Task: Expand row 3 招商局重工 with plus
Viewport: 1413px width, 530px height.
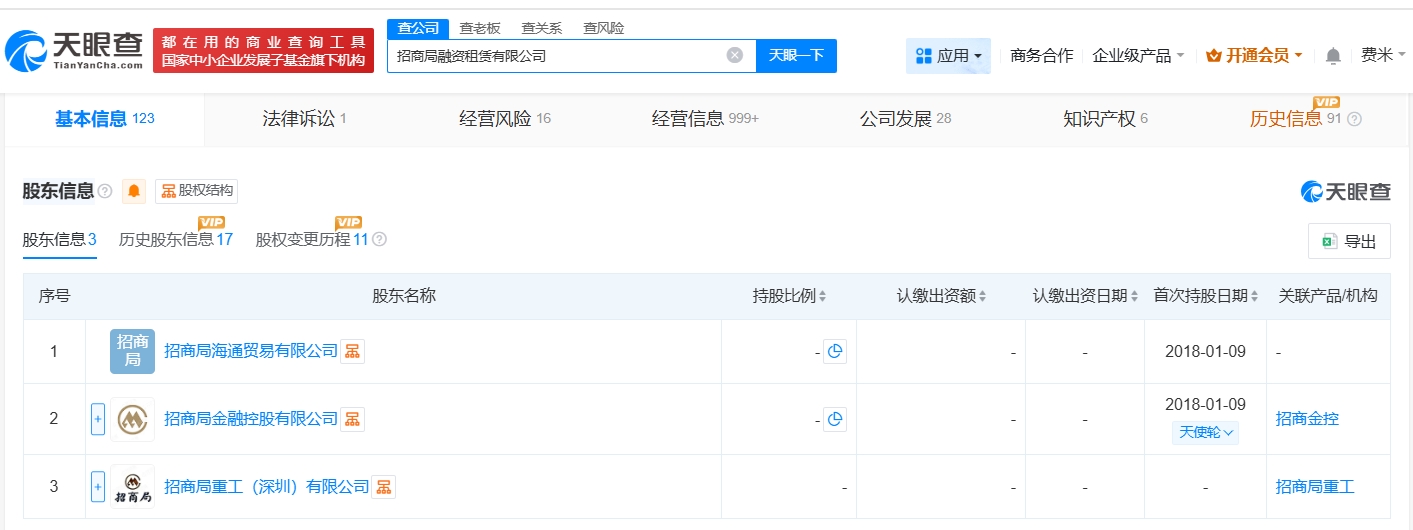Action: coord(98,487)
